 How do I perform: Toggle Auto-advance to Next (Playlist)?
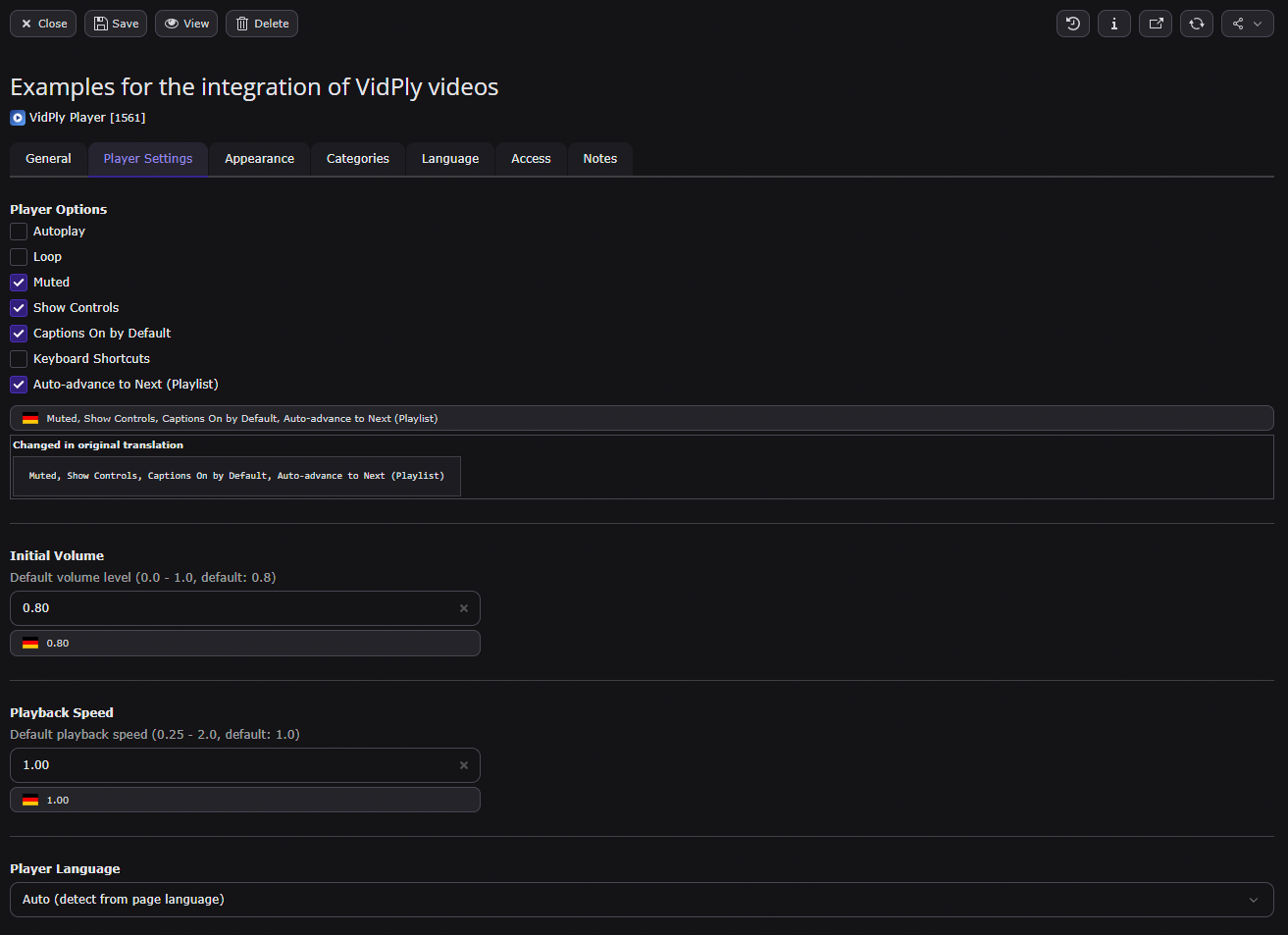19,385
